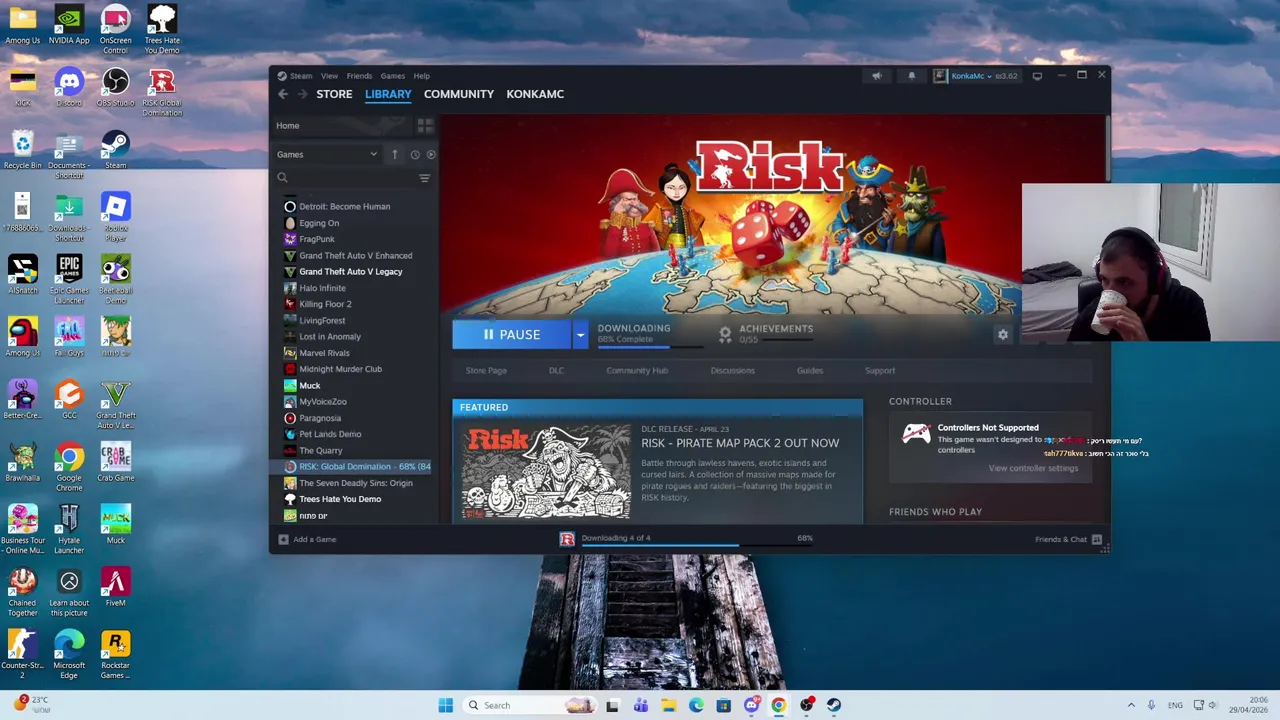Sort library list with the up arrow icon

(394, 154)
